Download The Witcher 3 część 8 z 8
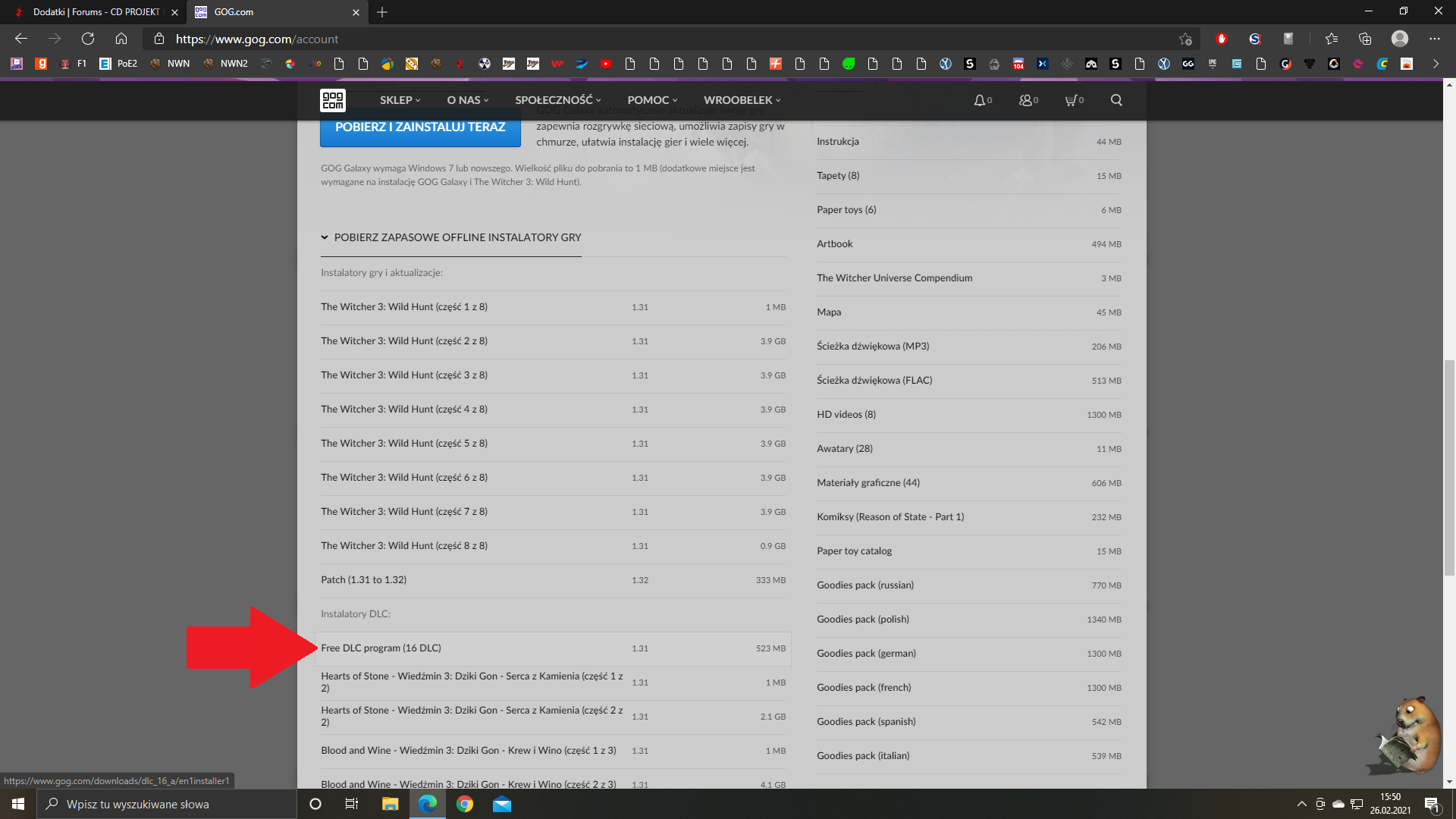This screenshot has height=819, width=1456. point(553,546)
